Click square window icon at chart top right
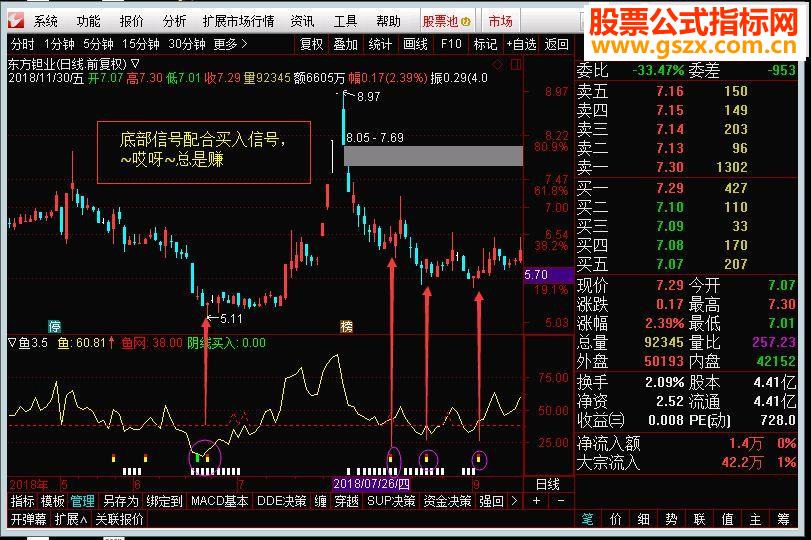Viewport: 811px width, 540px height. pos(515,65)
